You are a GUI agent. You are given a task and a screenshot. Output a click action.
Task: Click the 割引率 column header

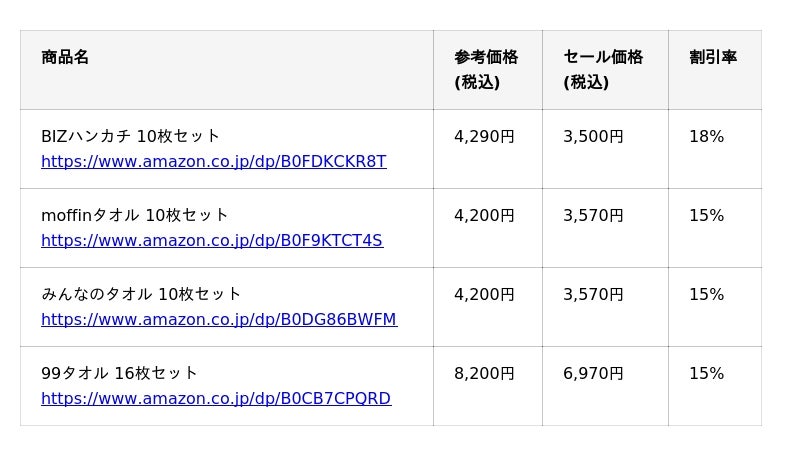[712, 58]
